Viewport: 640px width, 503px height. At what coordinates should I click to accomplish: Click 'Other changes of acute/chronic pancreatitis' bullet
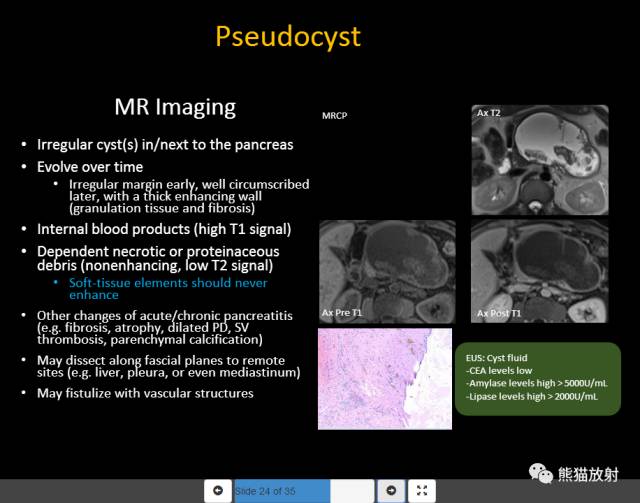tap(164, 327)
